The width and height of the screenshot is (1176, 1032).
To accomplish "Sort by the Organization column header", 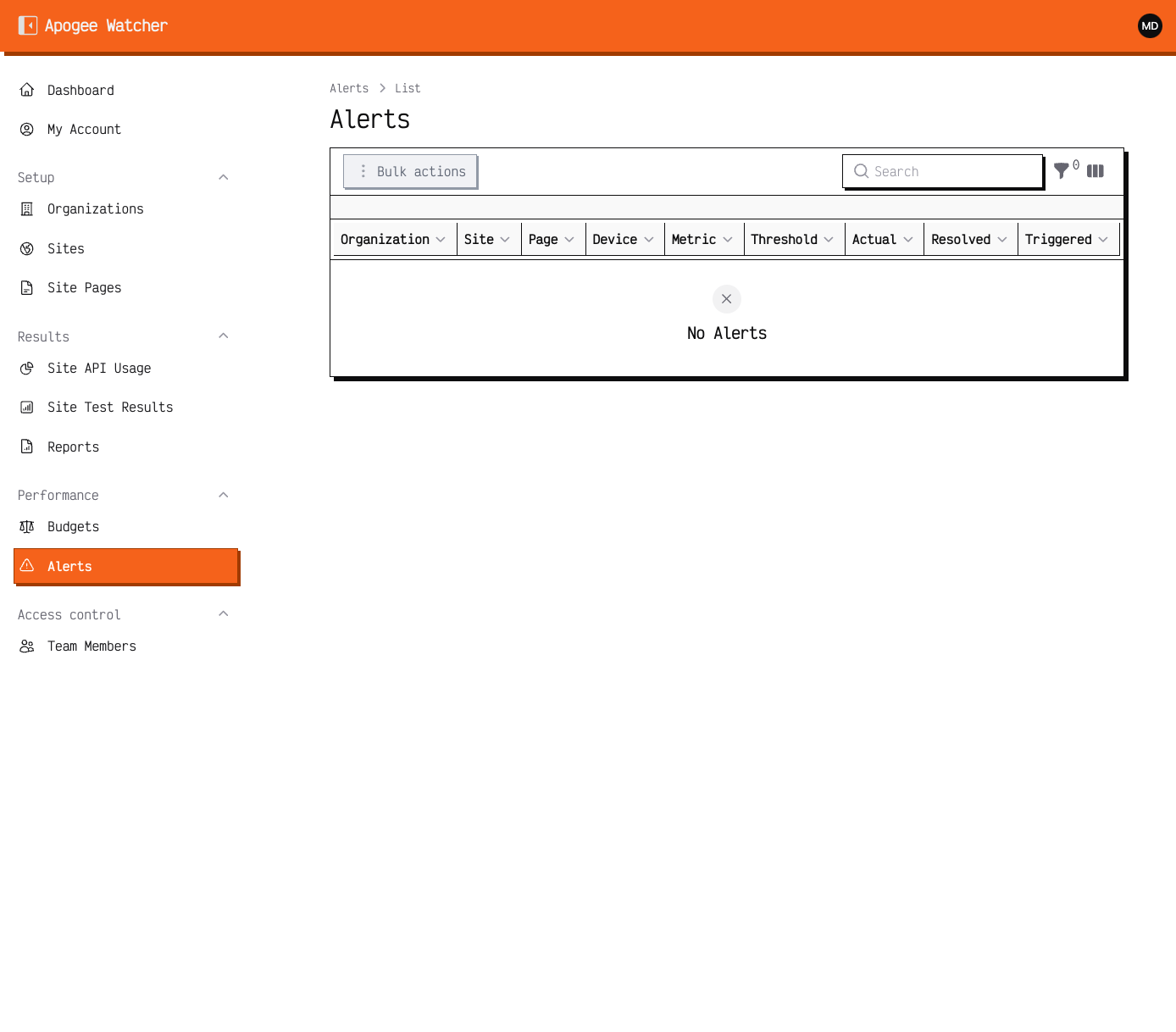I will click(393, 239).
